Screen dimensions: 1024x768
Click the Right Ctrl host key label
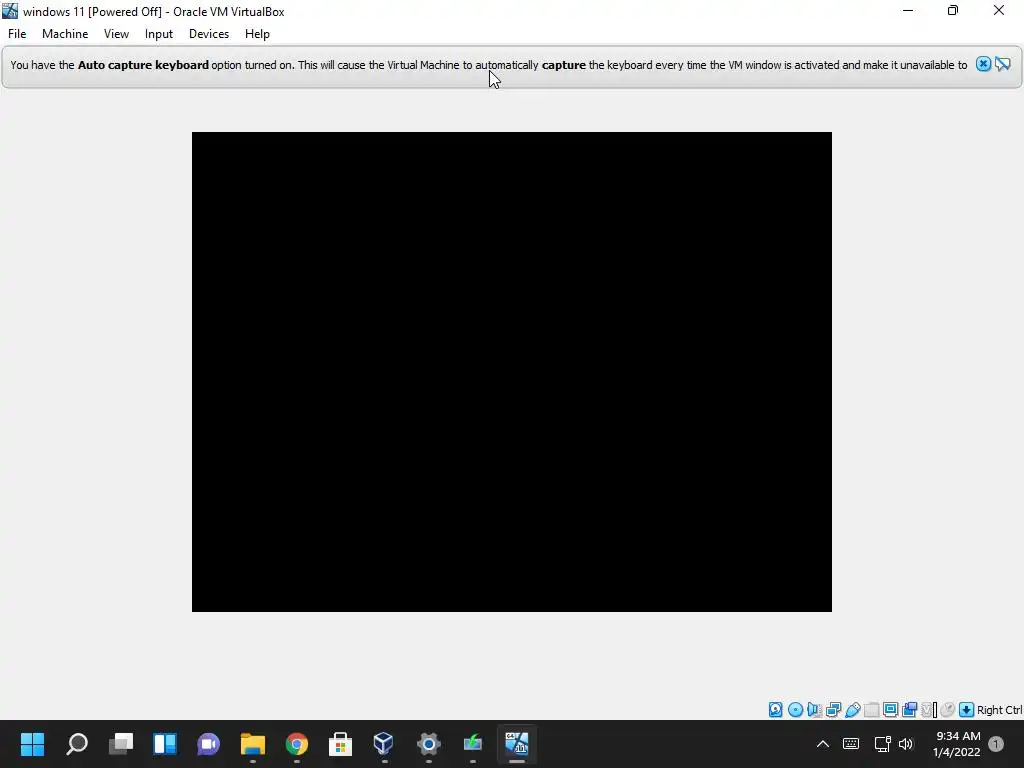[x=1000, y=710]
